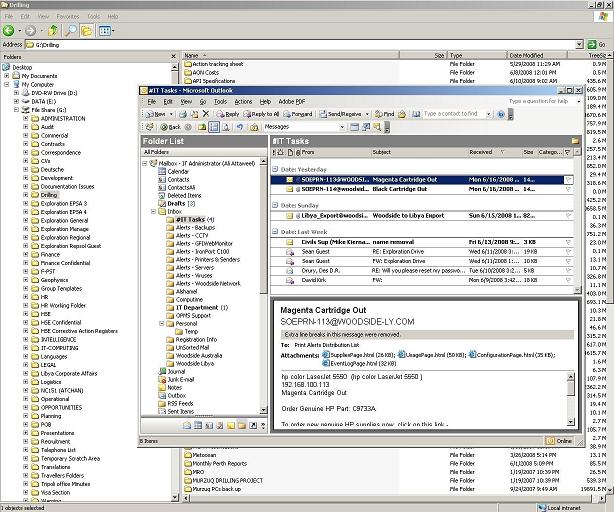Open the Address Book icon in Outlook
This screenshot has width=614, height=512.
416,114
